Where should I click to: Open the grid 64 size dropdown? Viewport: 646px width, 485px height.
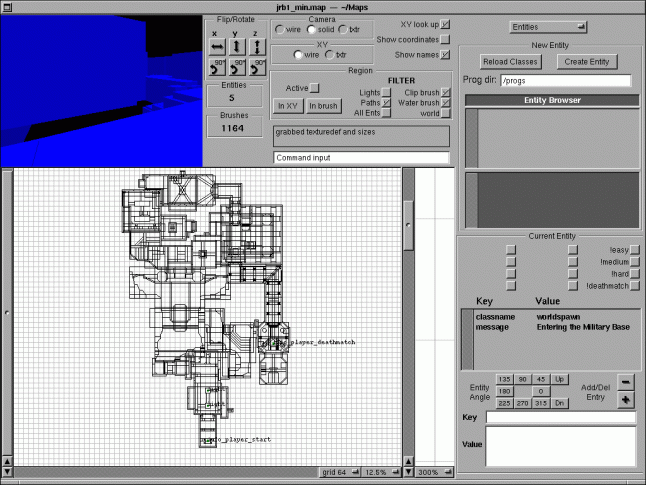tap(340, 472)
